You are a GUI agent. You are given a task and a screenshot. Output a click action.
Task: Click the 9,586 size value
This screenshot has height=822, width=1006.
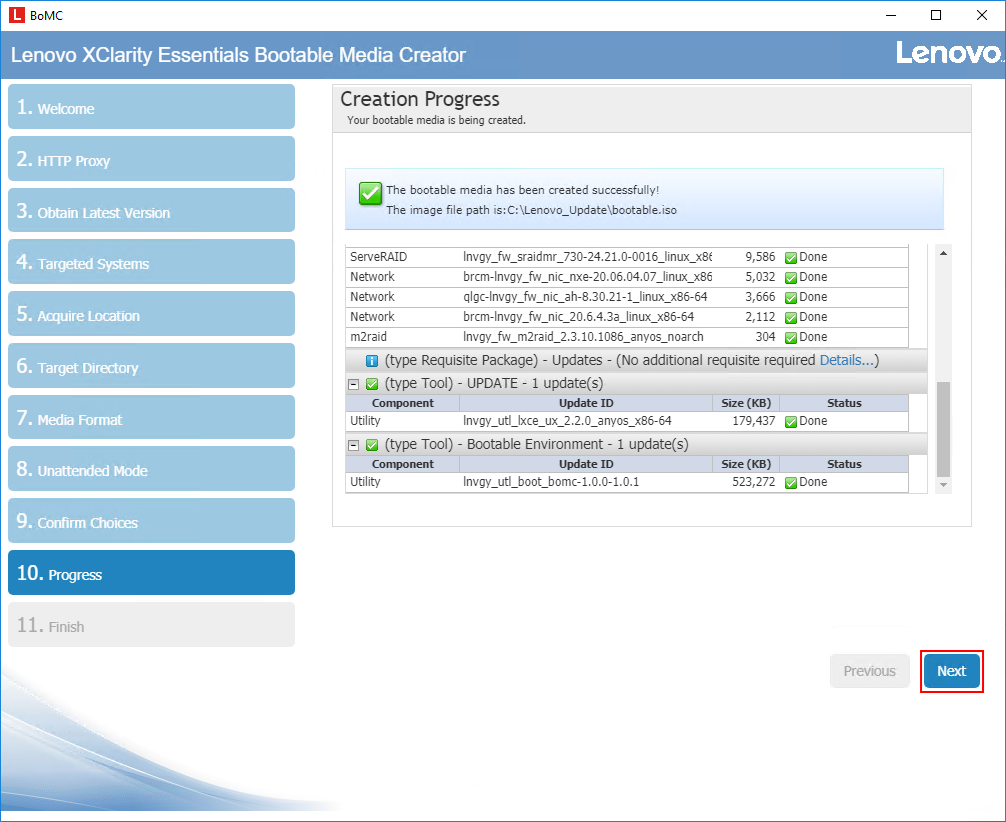(760, 257)
